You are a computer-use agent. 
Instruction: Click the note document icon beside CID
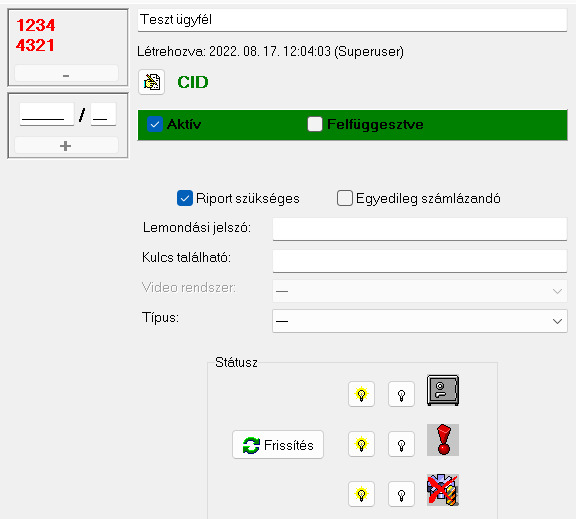click(x=152, y=82)
